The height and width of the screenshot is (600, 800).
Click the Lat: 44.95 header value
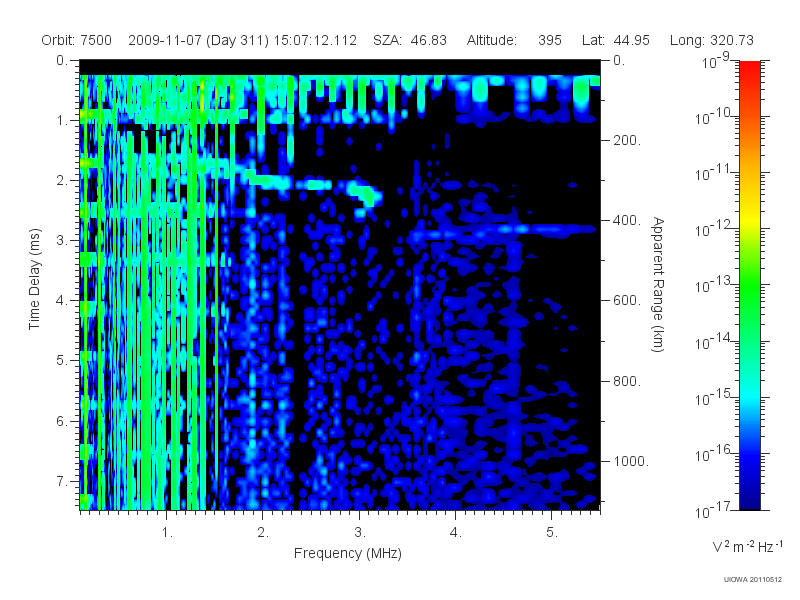(616, 40)
